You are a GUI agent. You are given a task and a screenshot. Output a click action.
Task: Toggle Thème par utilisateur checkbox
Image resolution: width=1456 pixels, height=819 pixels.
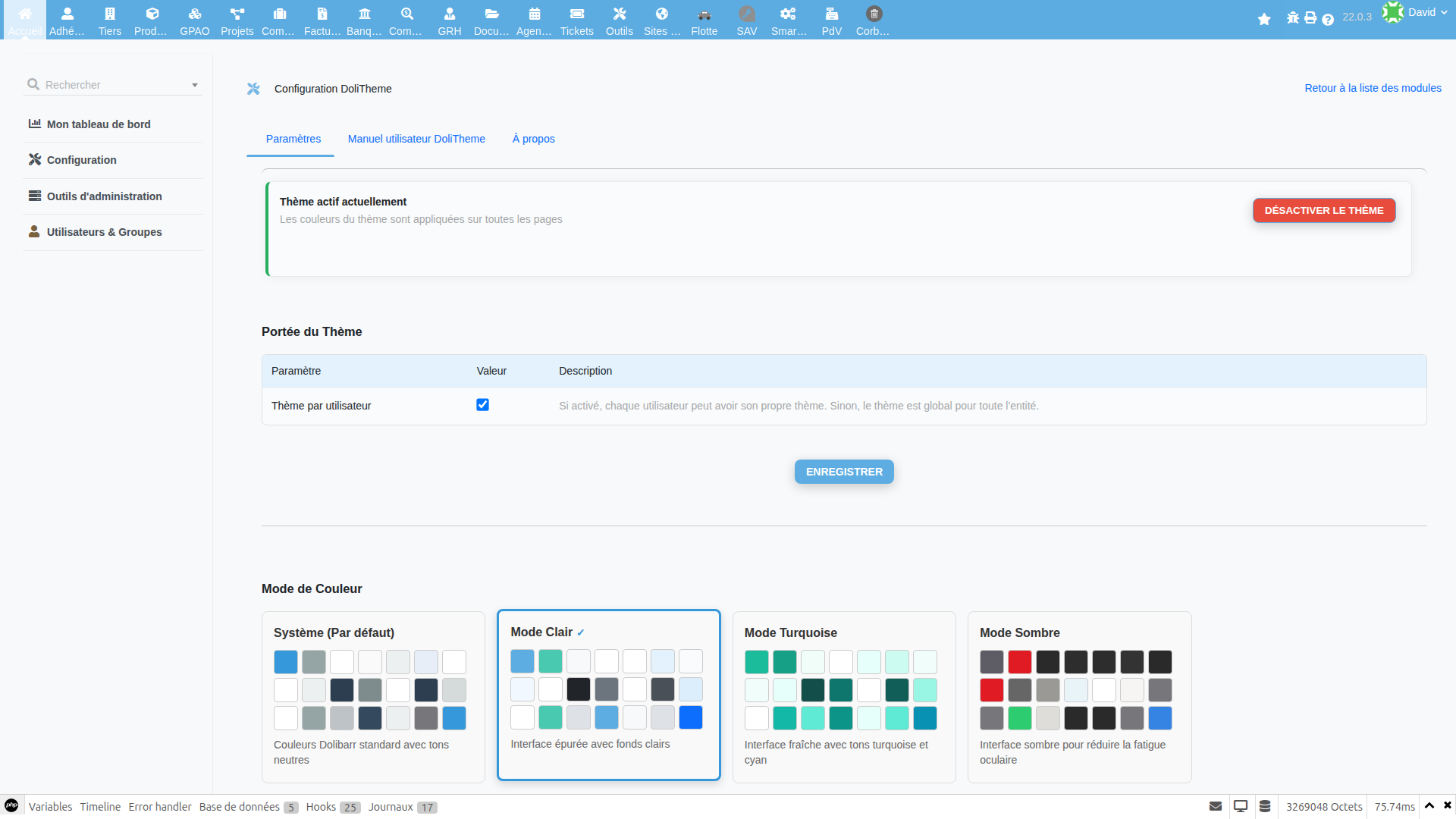pyautogui.click(x=482, y=405)
